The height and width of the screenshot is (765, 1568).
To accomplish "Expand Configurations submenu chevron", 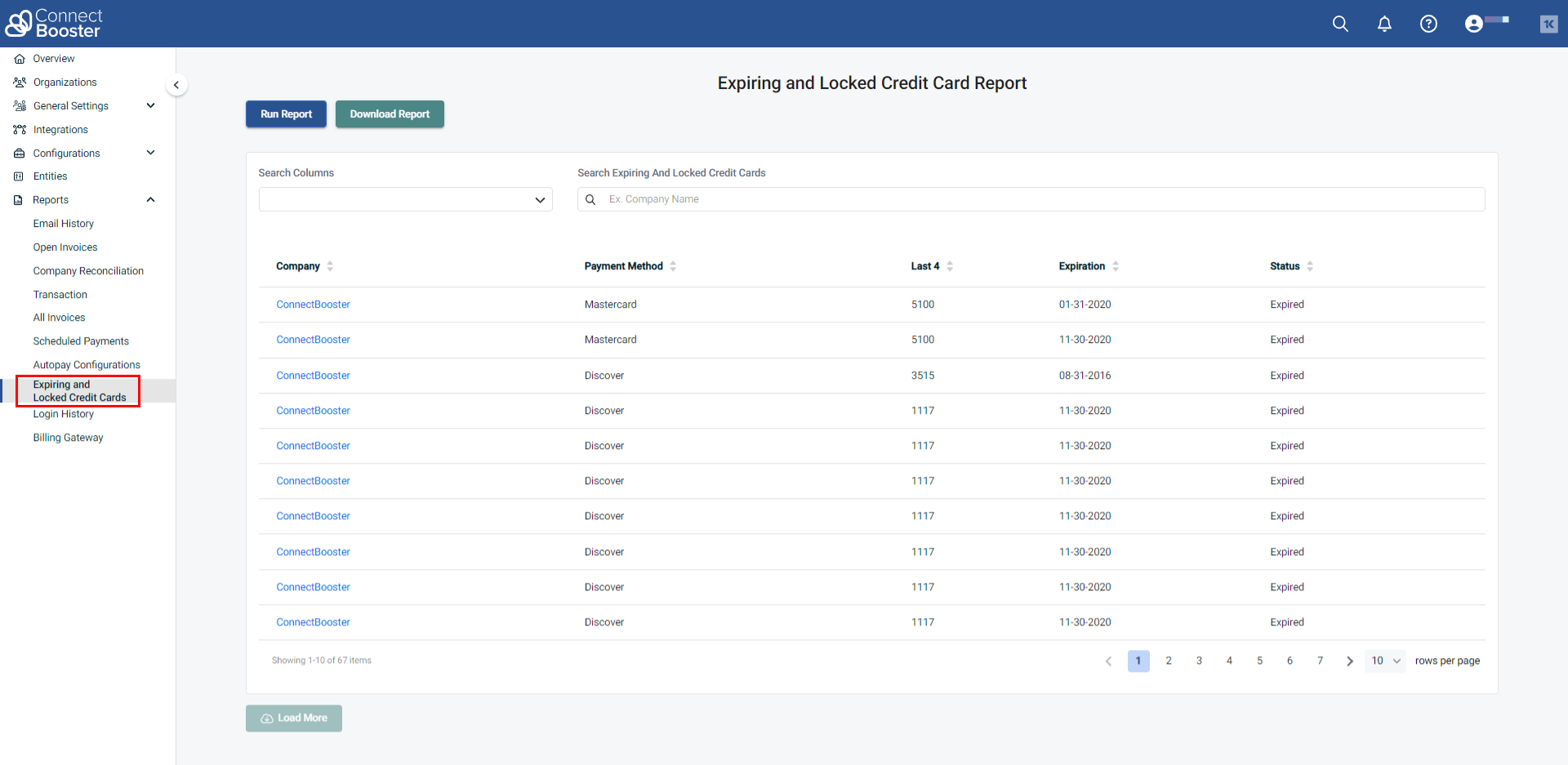I will 150,153.
